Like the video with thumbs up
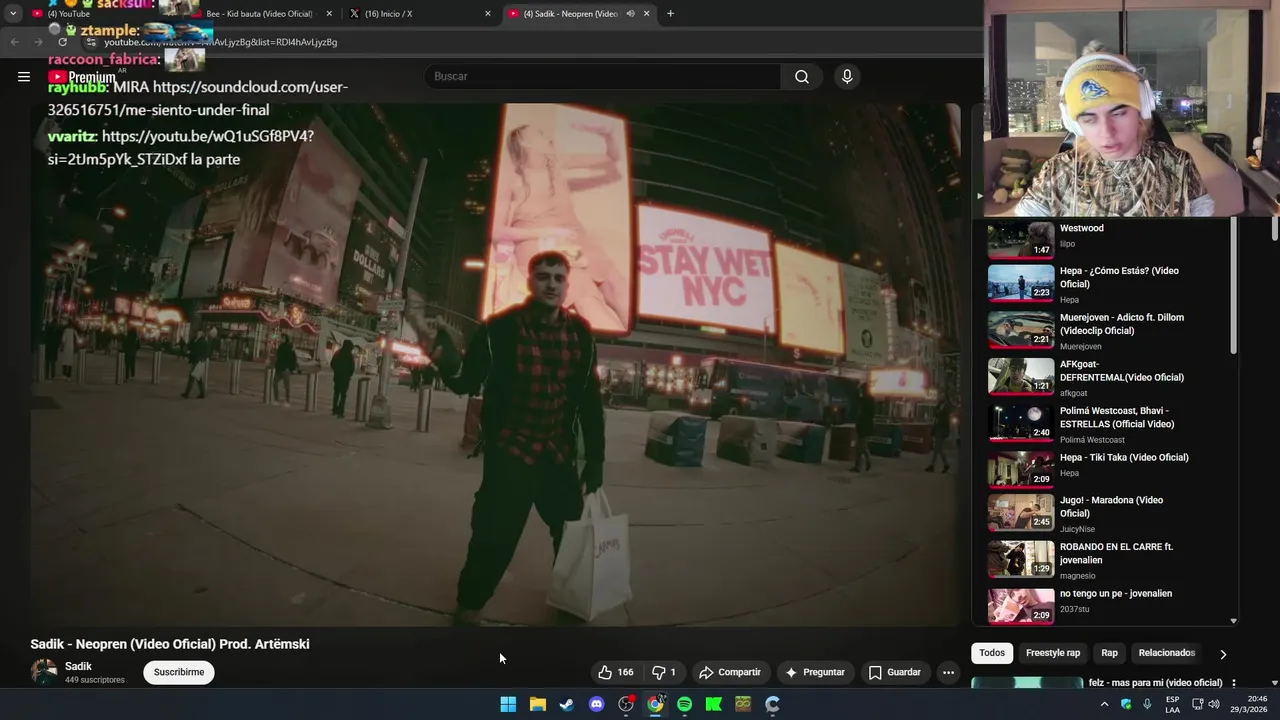Viewport: 1280px width, 720px height. point(615,672)
